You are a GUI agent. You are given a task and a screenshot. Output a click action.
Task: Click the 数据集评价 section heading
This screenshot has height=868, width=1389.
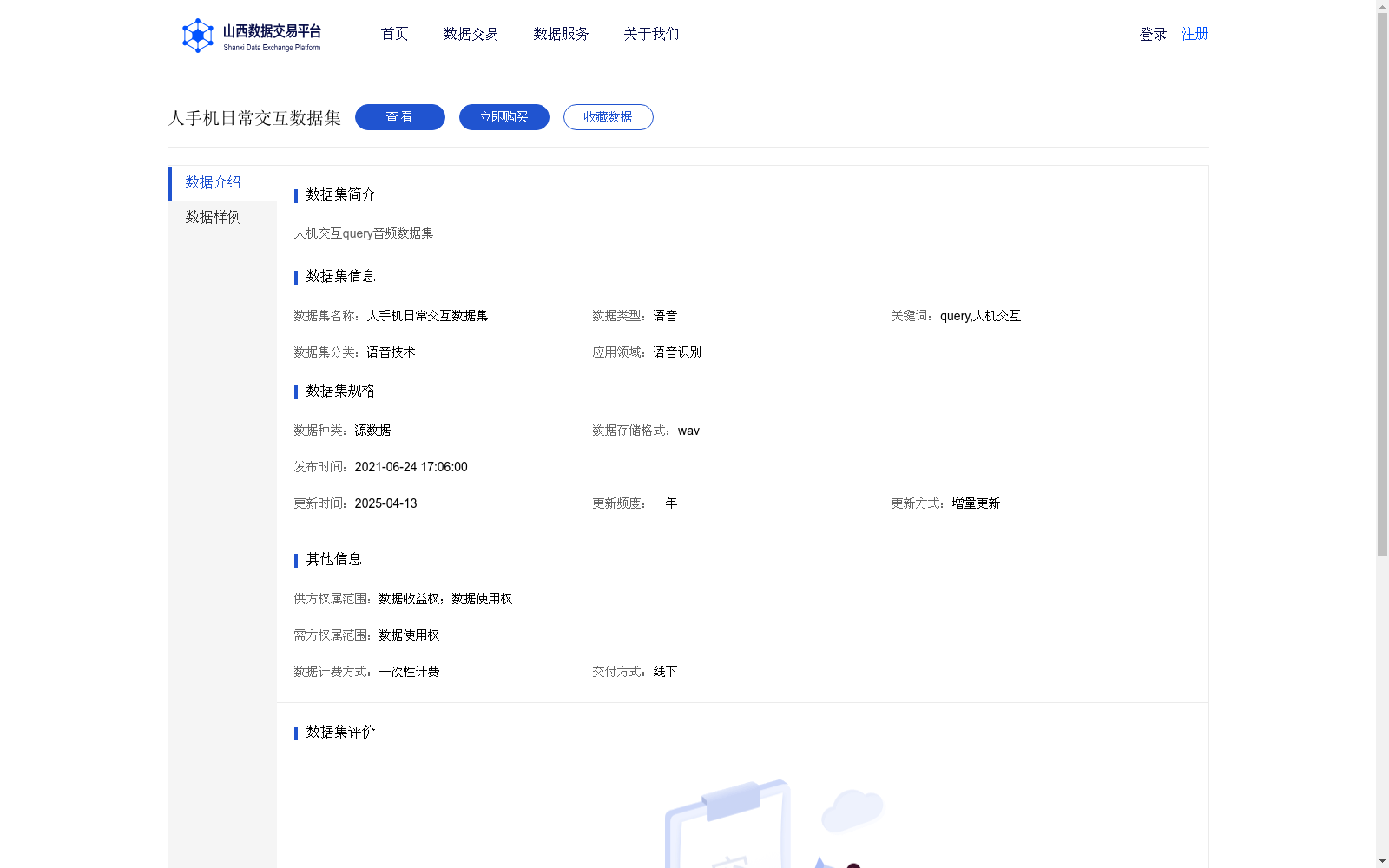(x=340, y=732)
